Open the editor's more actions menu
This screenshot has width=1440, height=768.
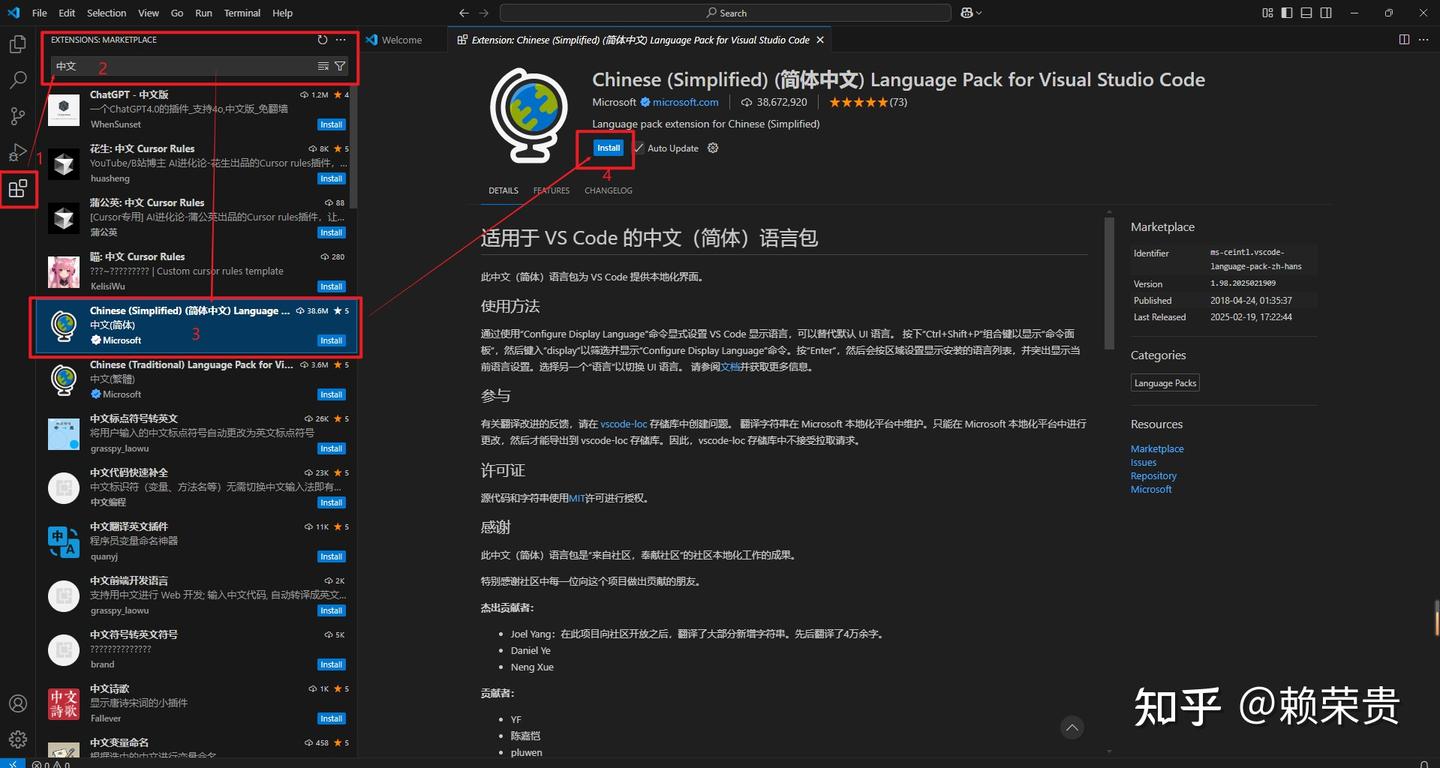pyautogui.click(x=1423, y=40)
